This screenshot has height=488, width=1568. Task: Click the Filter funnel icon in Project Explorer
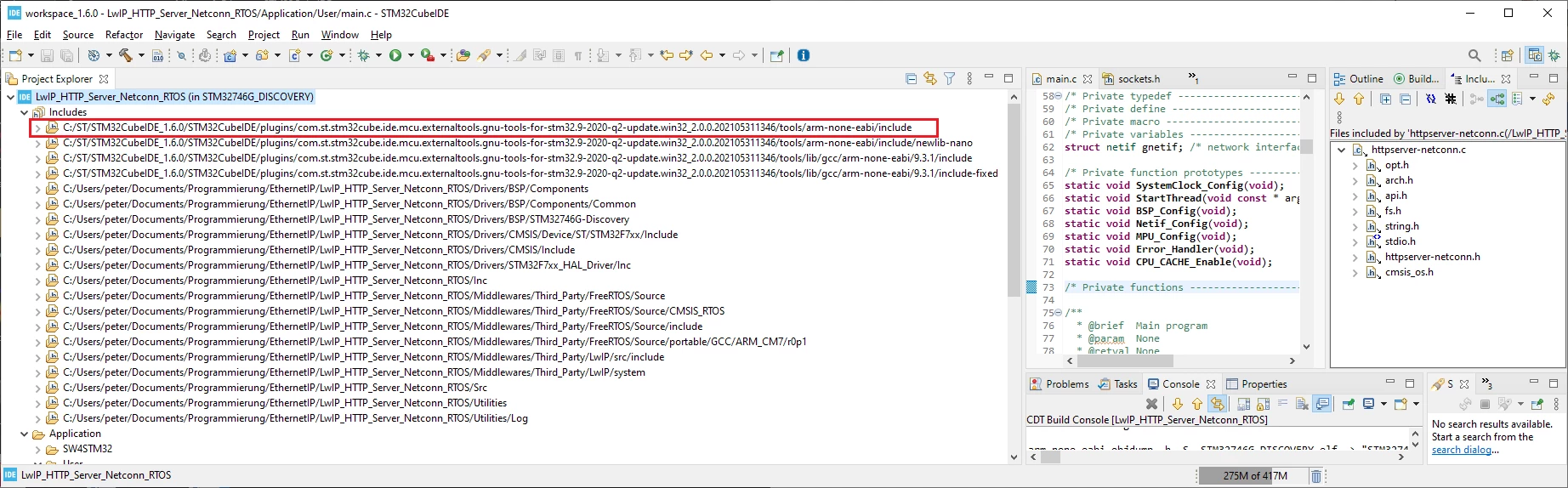tap(949, 78)
